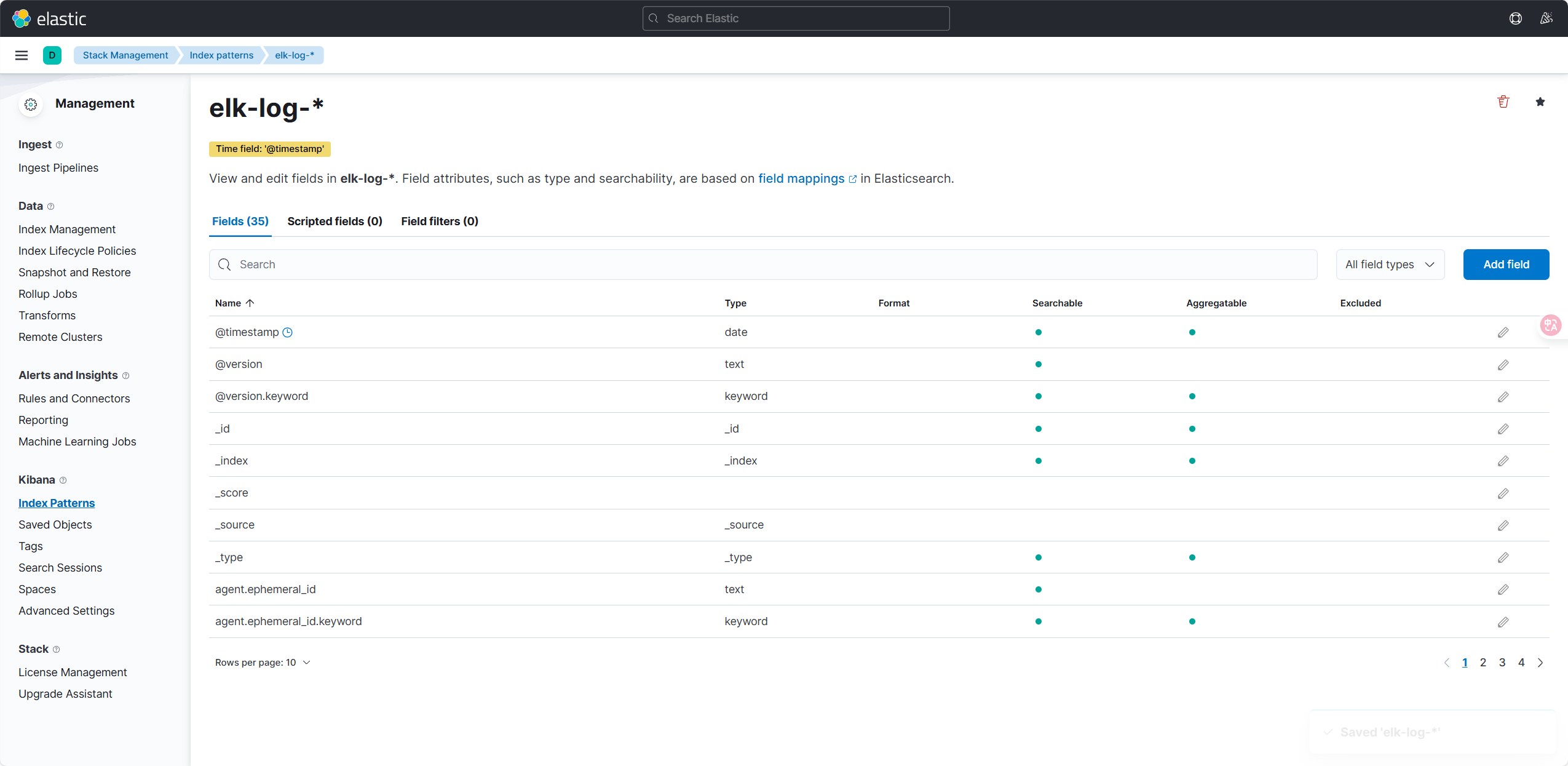Edit the @timestamp field
This screenshot has height=766, width=1568.
pyautogui.click(x=1503, y=332)
